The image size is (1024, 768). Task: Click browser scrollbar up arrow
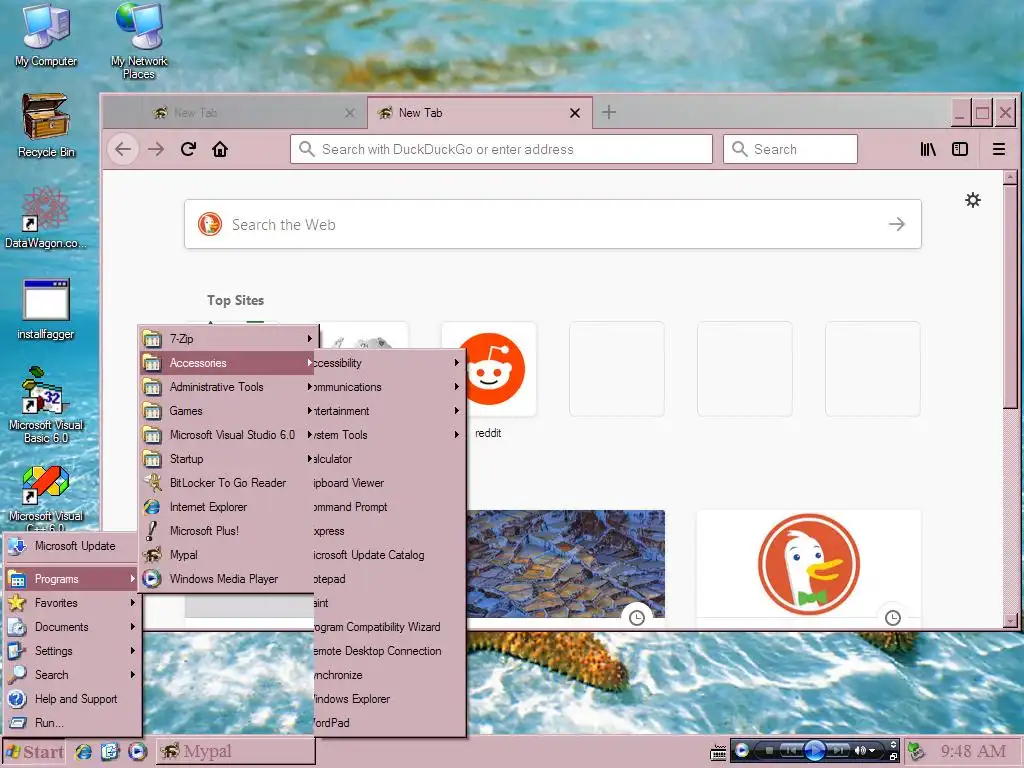(1010, 177)
